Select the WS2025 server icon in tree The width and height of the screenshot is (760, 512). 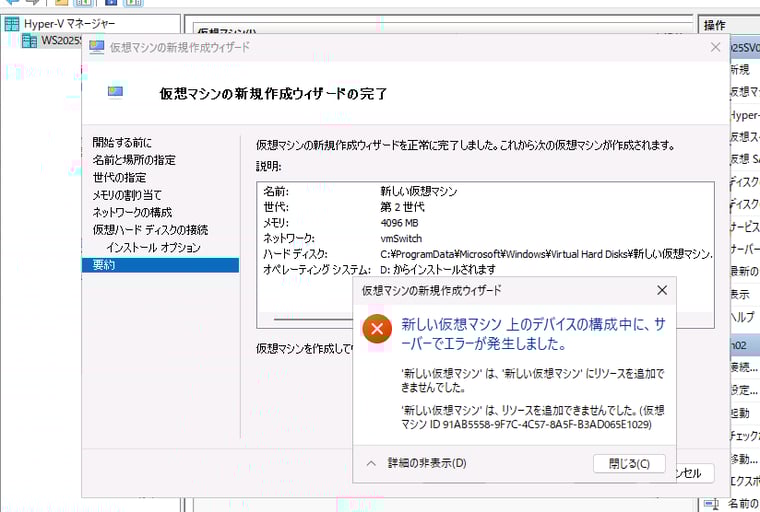[29, 41]
